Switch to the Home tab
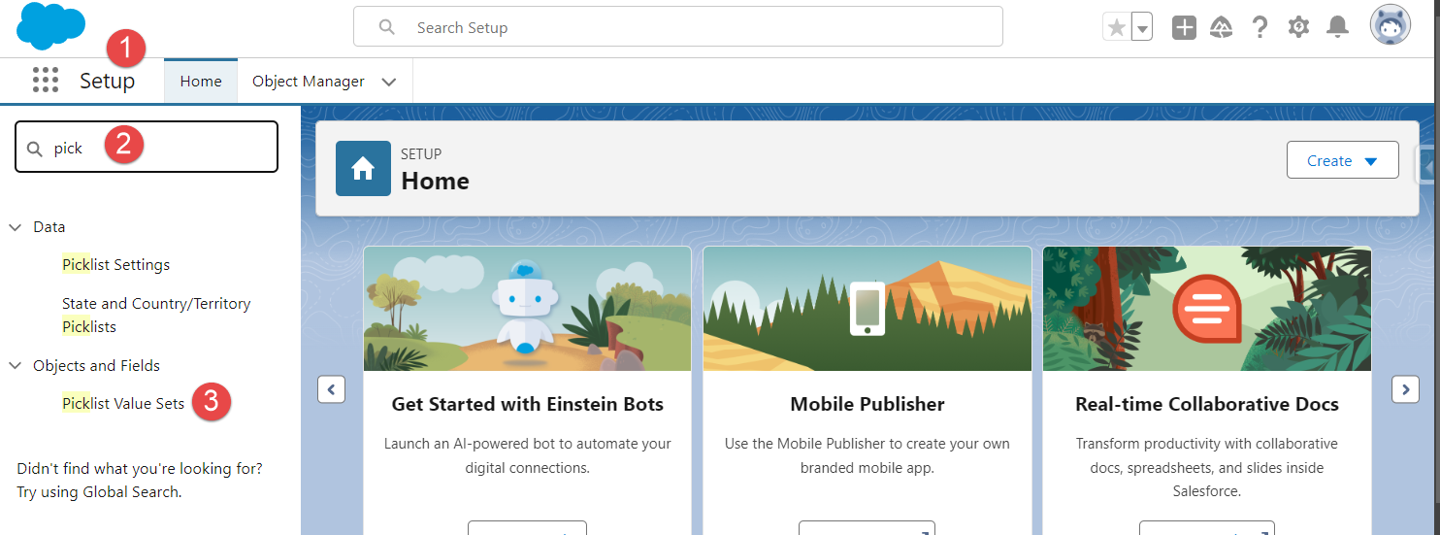 (201, 81)
